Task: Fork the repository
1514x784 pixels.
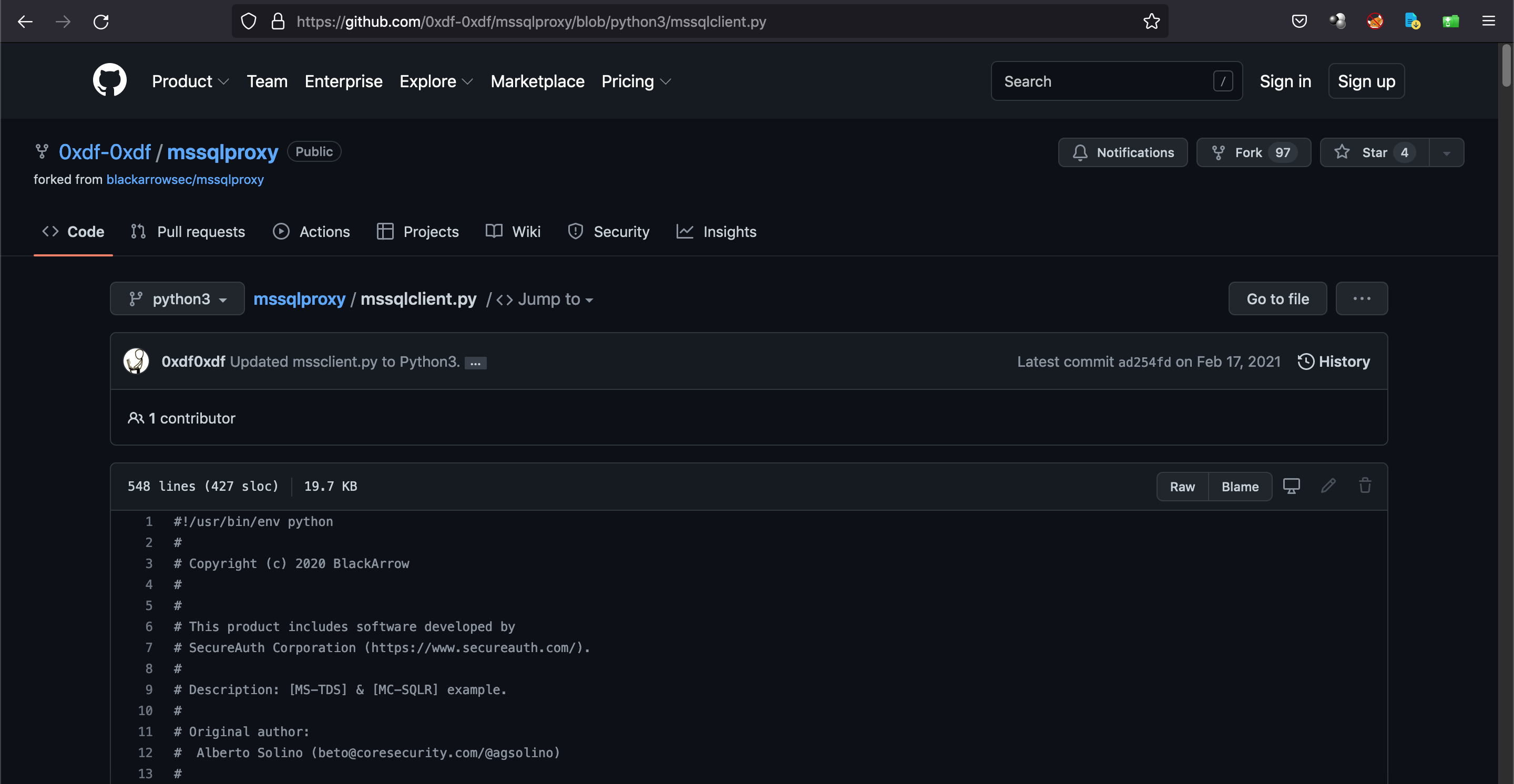Action: tap(1253, 152)
